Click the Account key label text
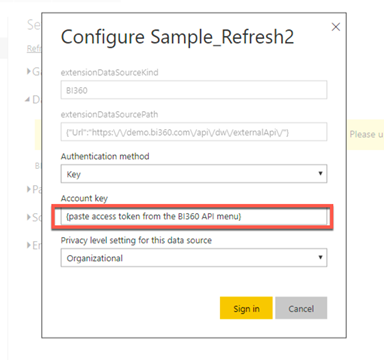This screenshot has height=360, width=384. pos(84,198)
